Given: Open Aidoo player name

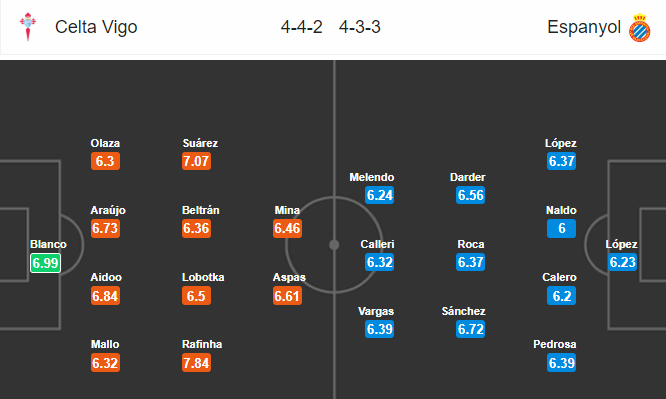Looking at the screenshot, I should [106, 277].
